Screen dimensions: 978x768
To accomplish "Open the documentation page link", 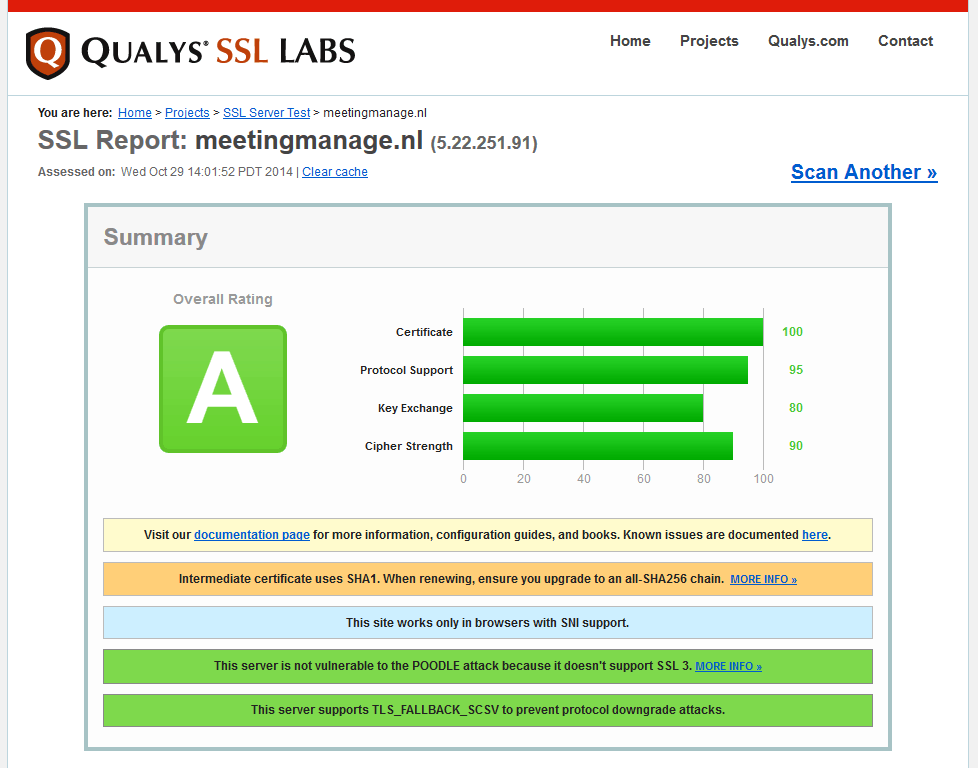I will 252,535.
